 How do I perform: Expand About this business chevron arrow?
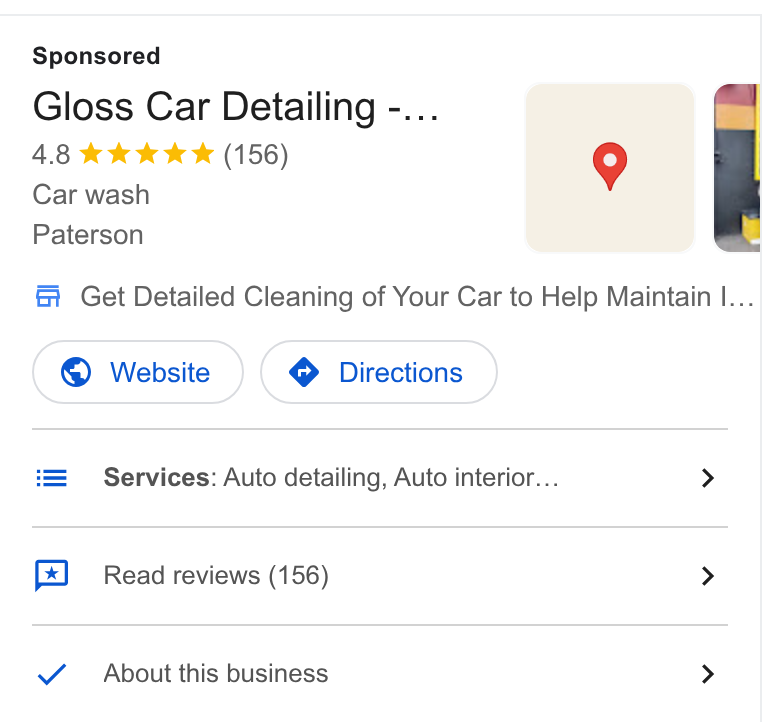[x=708, y=674]
